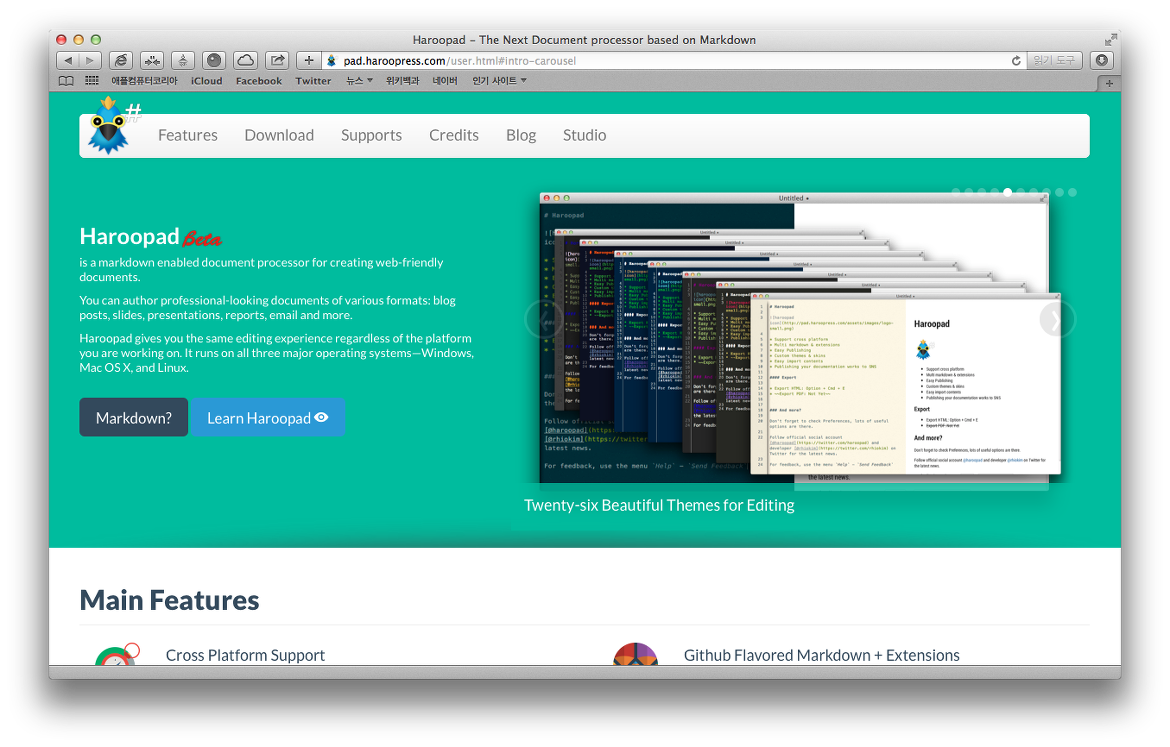
Task: Expand the 뉴스 bookmarks folder dropdown
Action: [x=359, y=81]
